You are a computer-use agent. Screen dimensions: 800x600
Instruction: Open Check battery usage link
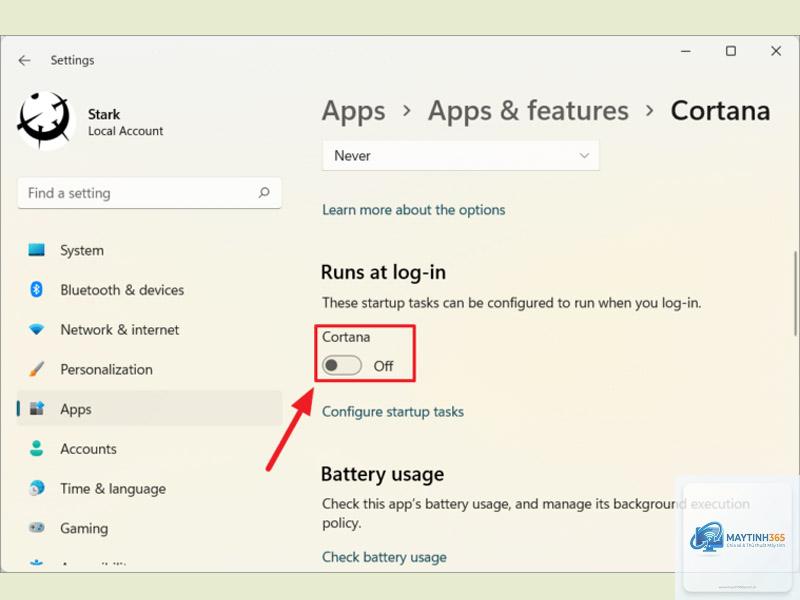click(384, 557)
